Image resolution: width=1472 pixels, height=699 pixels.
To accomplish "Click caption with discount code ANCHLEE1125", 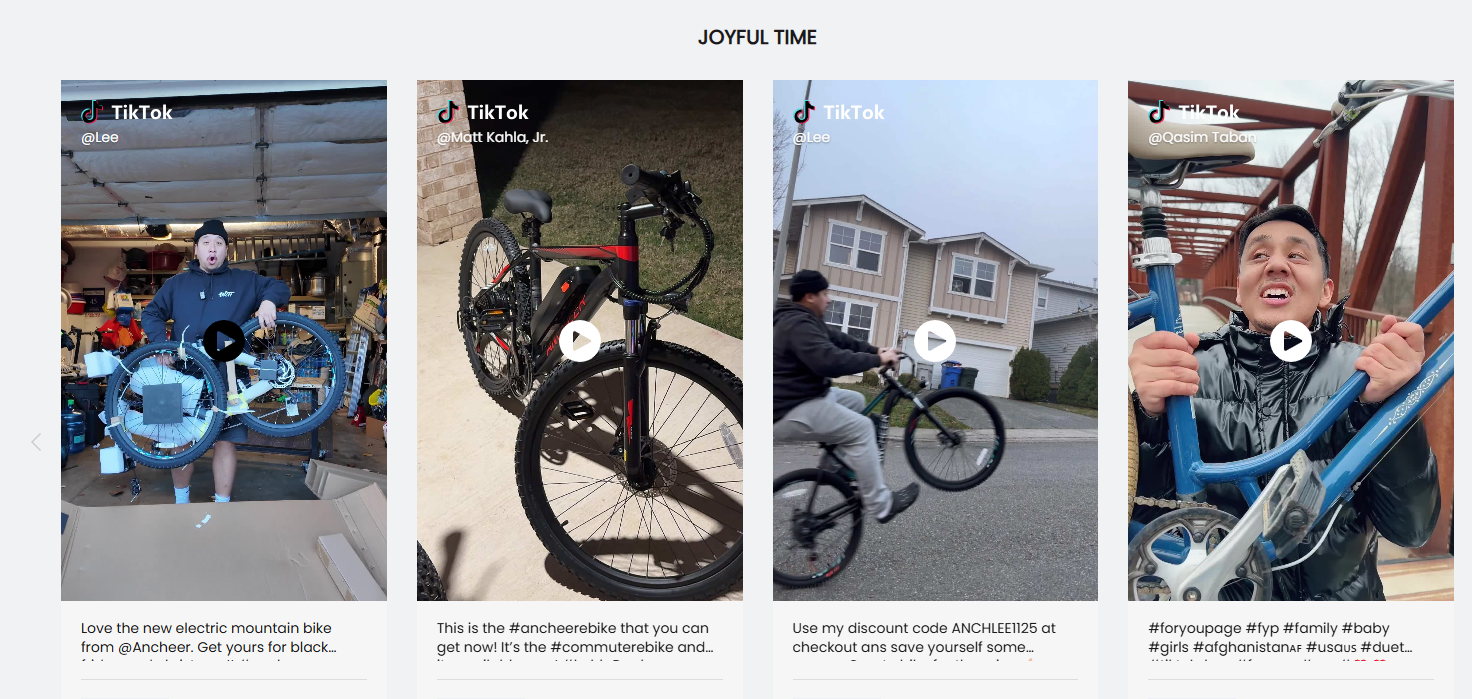I will pos(924,638).
